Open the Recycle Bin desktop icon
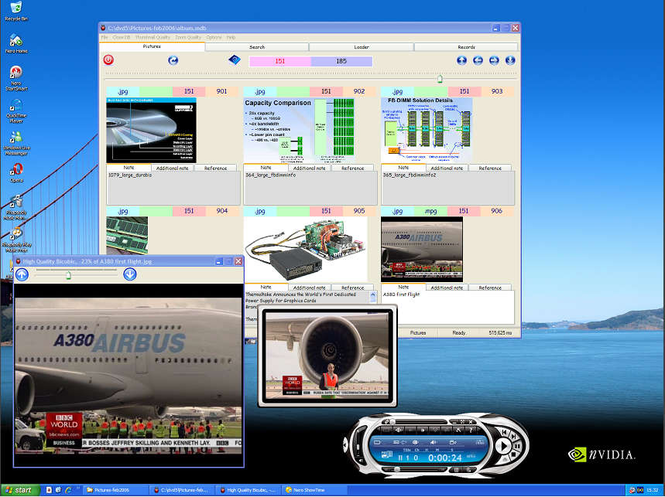 tap(16, 11)
